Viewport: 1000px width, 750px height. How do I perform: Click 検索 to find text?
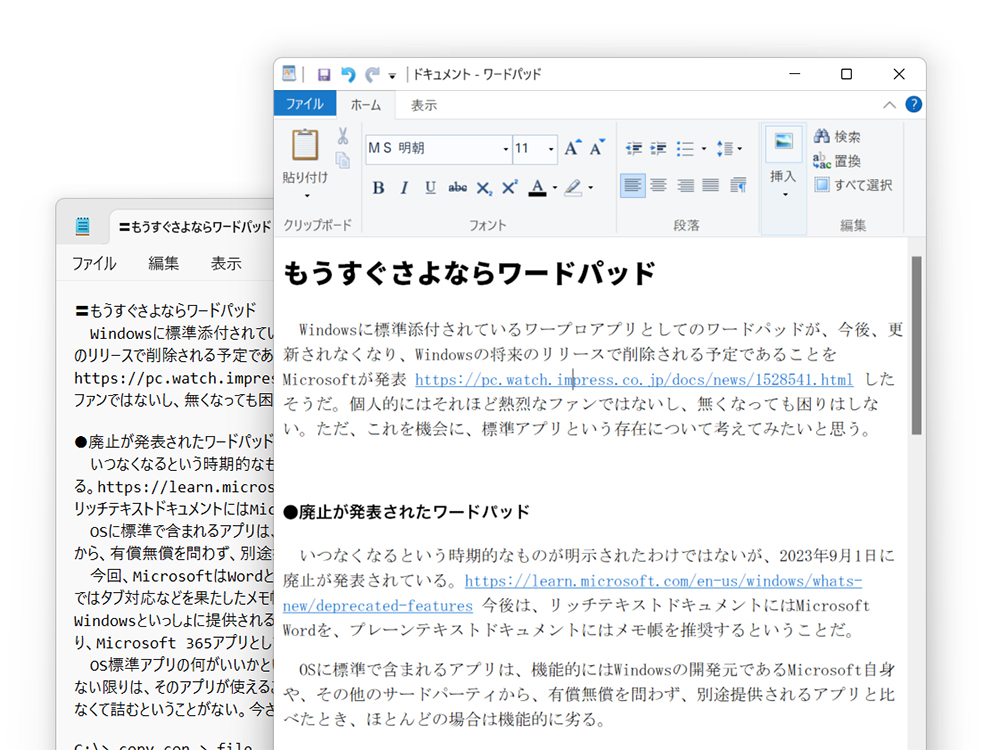(837, 136)
